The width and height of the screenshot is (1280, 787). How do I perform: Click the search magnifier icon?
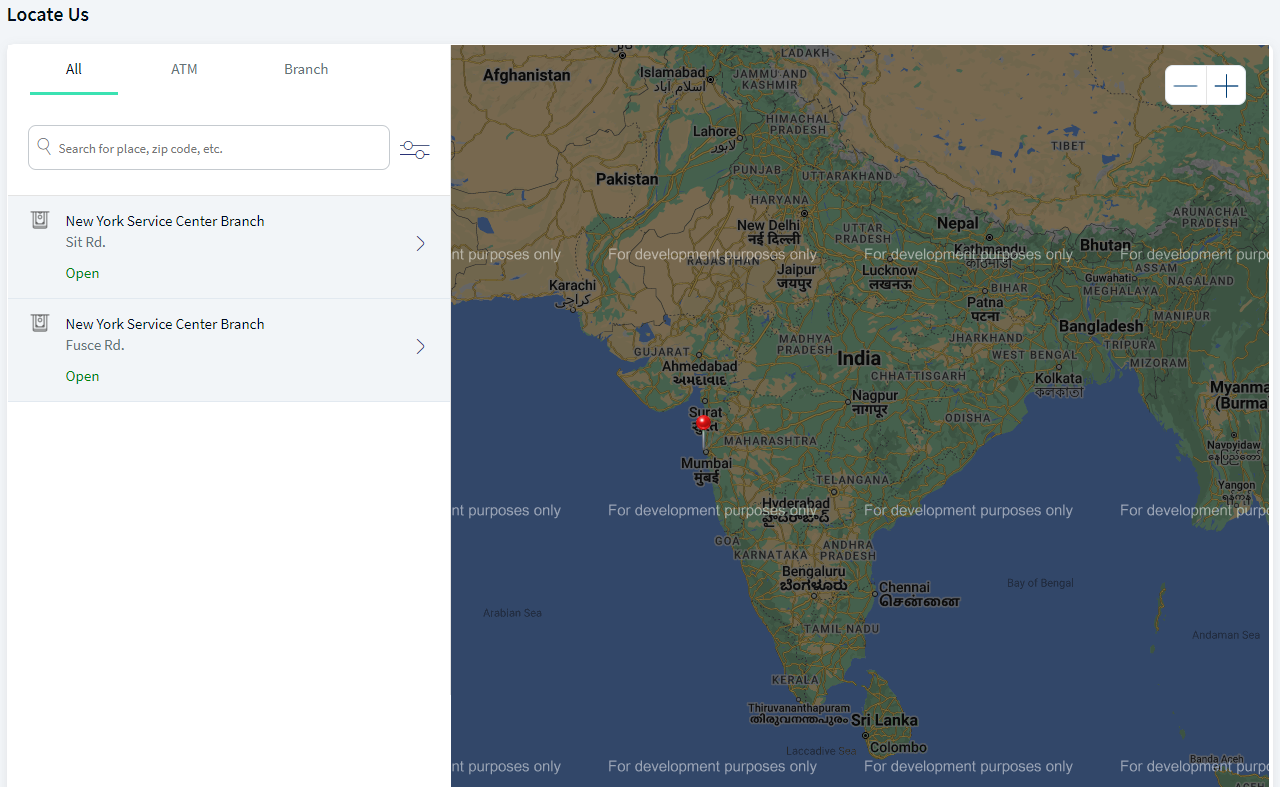44,147
